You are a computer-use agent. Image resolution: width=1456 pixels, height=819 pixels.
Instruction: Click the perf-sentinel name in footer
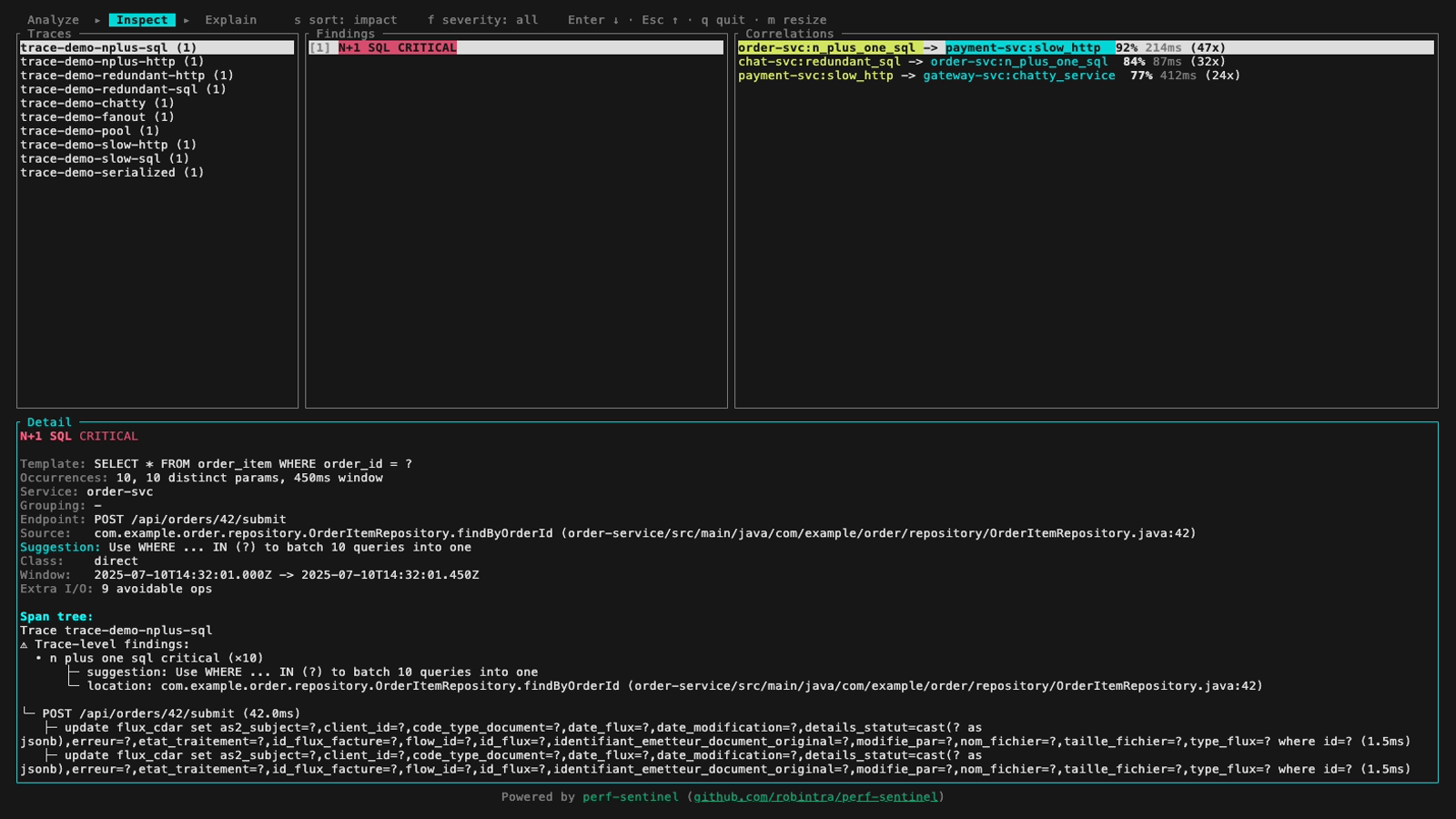coord(631,796)
